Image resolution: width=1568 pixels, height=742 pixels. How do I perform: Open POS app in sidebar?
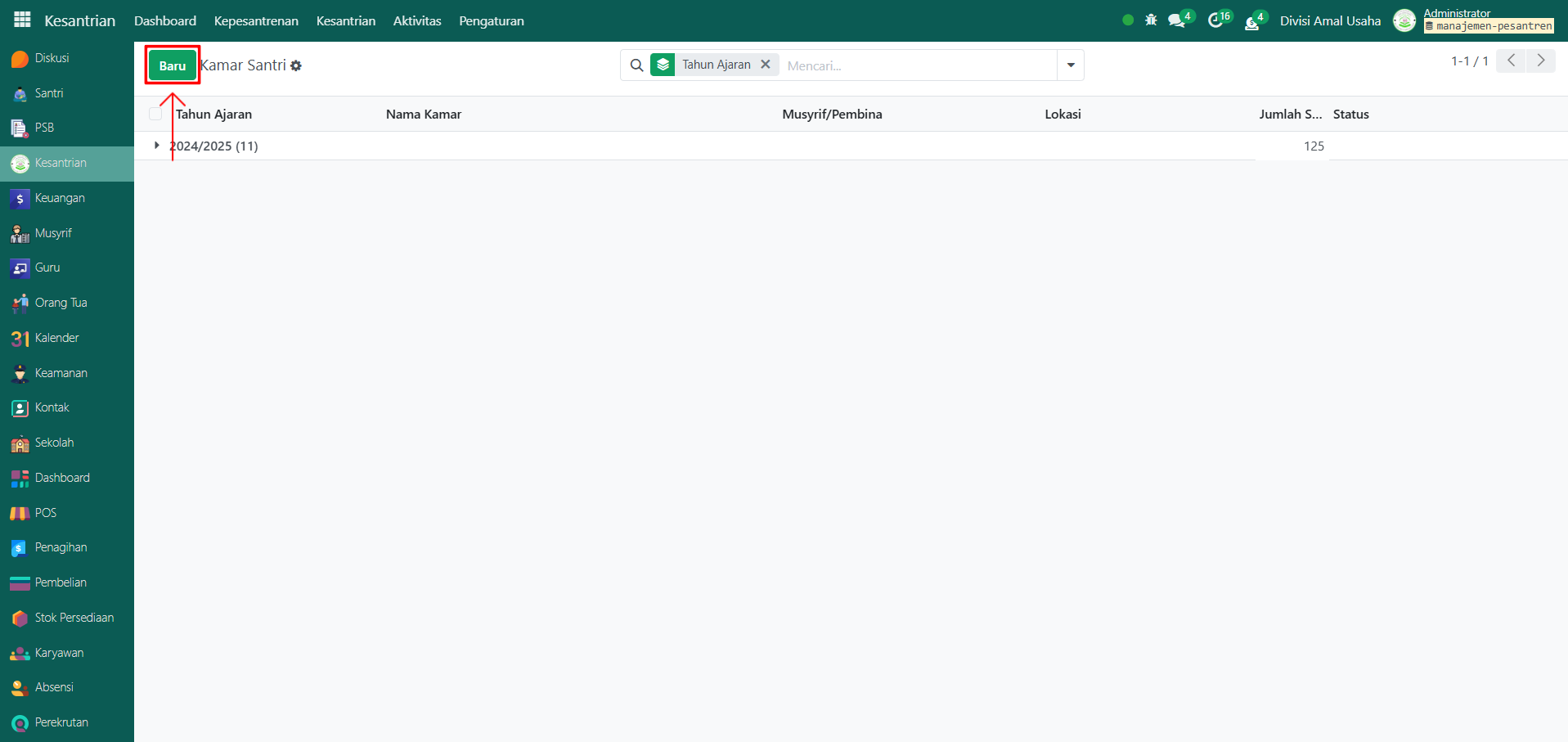point(45,513)
